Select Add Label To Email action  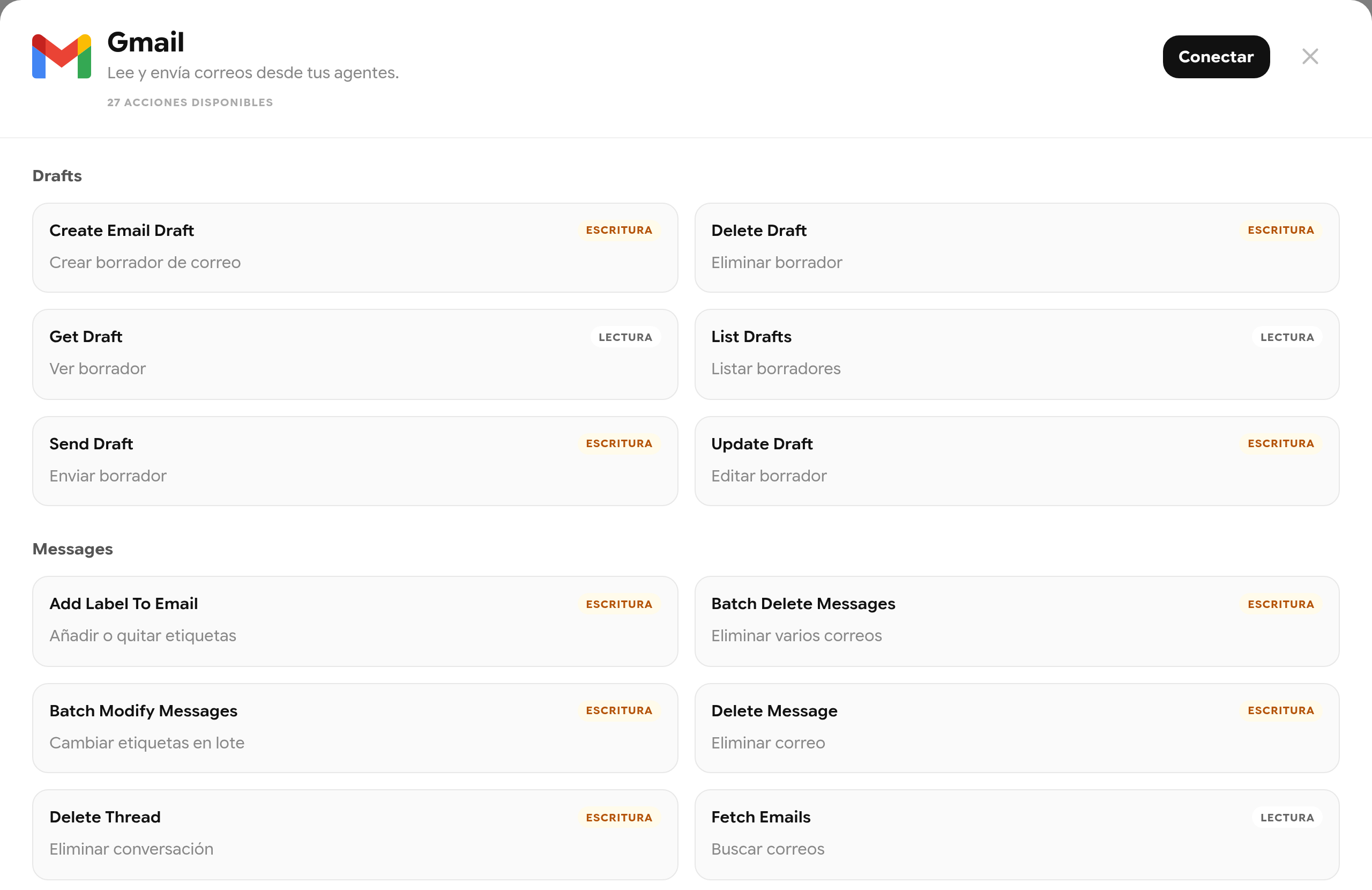tap(355, 621)
